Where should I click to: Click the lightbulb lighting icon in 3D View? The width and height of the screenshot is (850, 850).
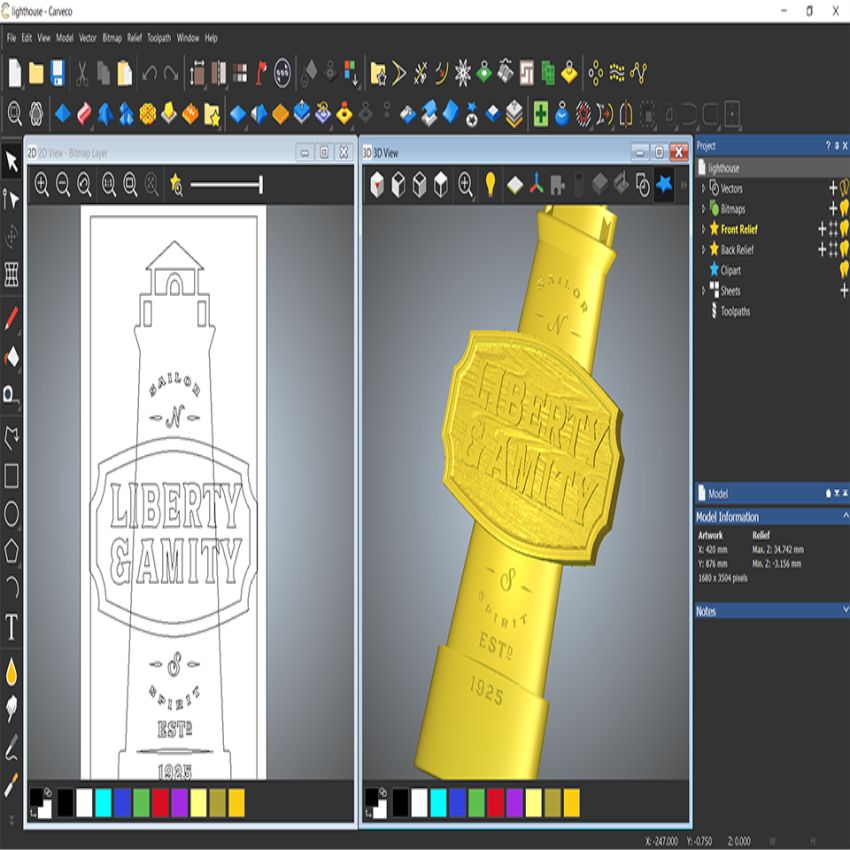488,185
